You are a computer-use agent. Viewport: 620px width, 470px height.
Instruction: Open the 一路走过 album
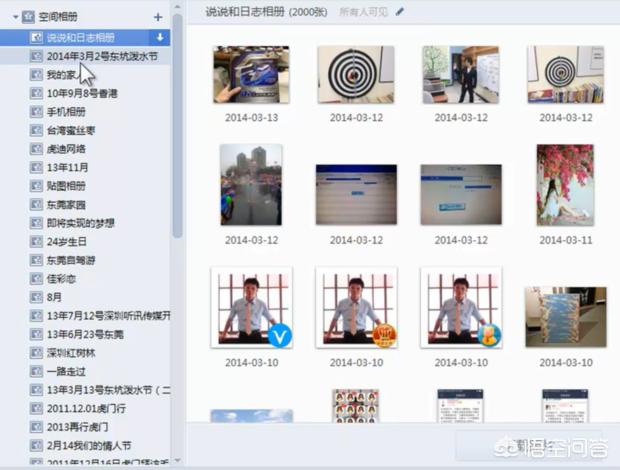point(66,372)
